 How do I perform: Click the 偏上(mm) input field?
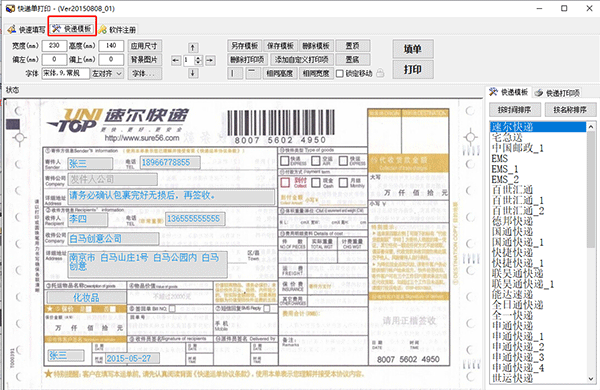tap(111, 59)
